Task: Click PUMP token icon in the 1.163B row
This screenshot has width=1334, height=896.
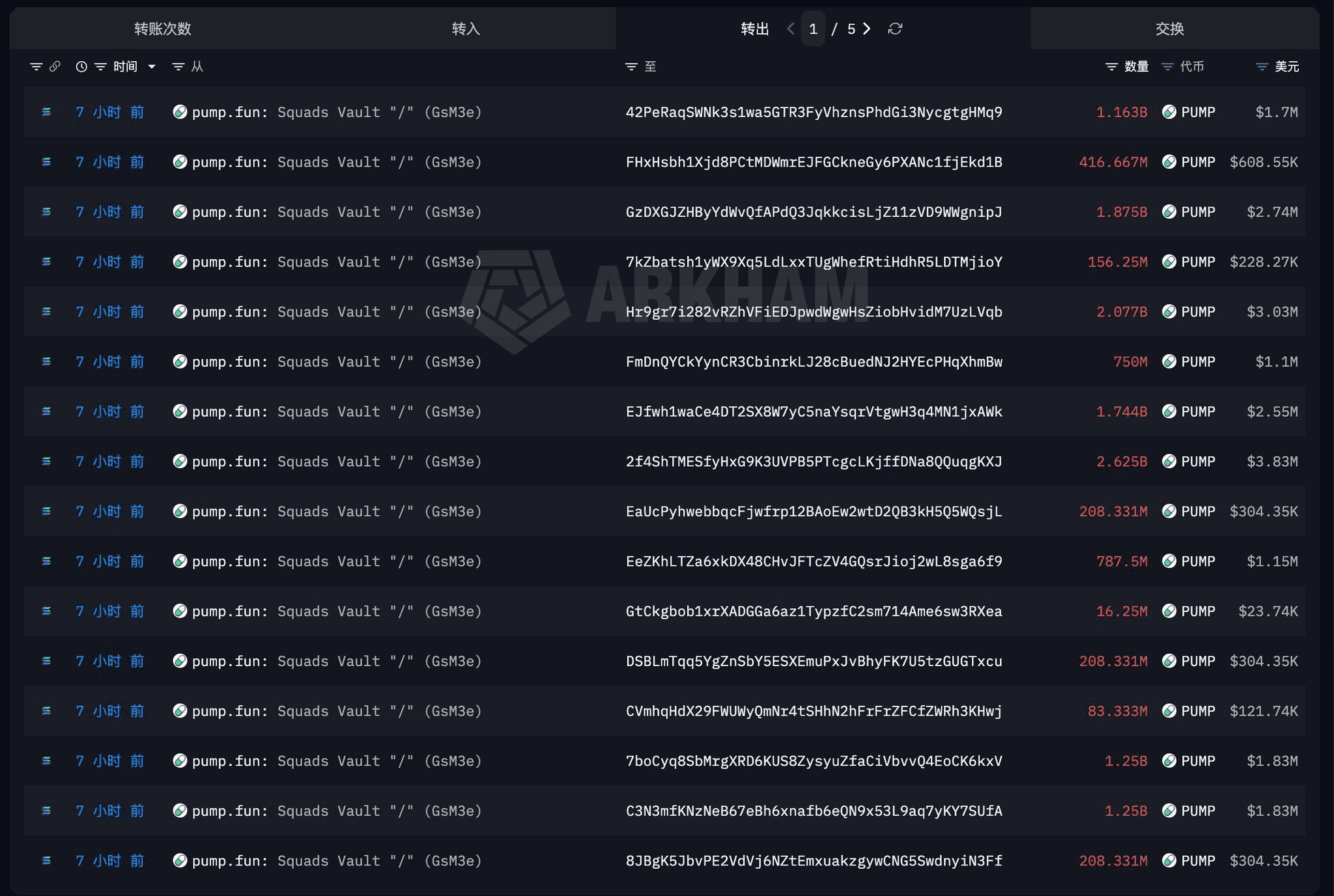Action: pos(1169,112)
